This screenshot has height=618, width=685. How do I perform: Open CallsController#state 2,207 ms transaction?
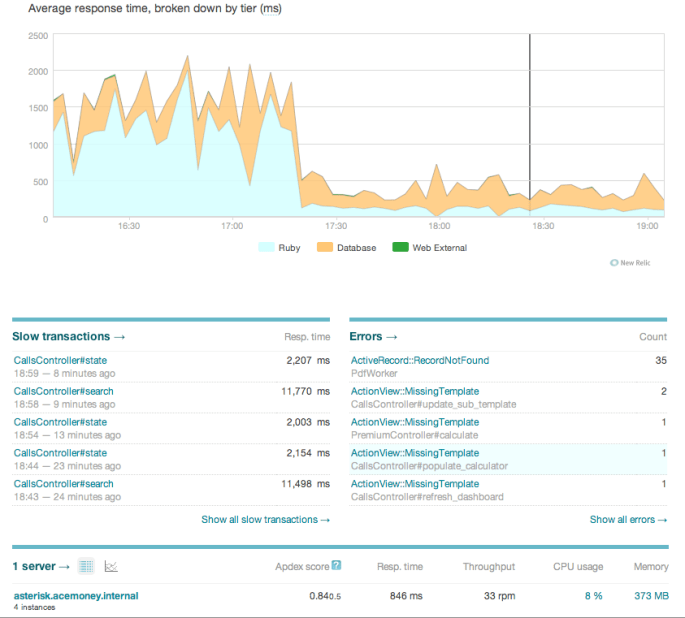[60, 360]
